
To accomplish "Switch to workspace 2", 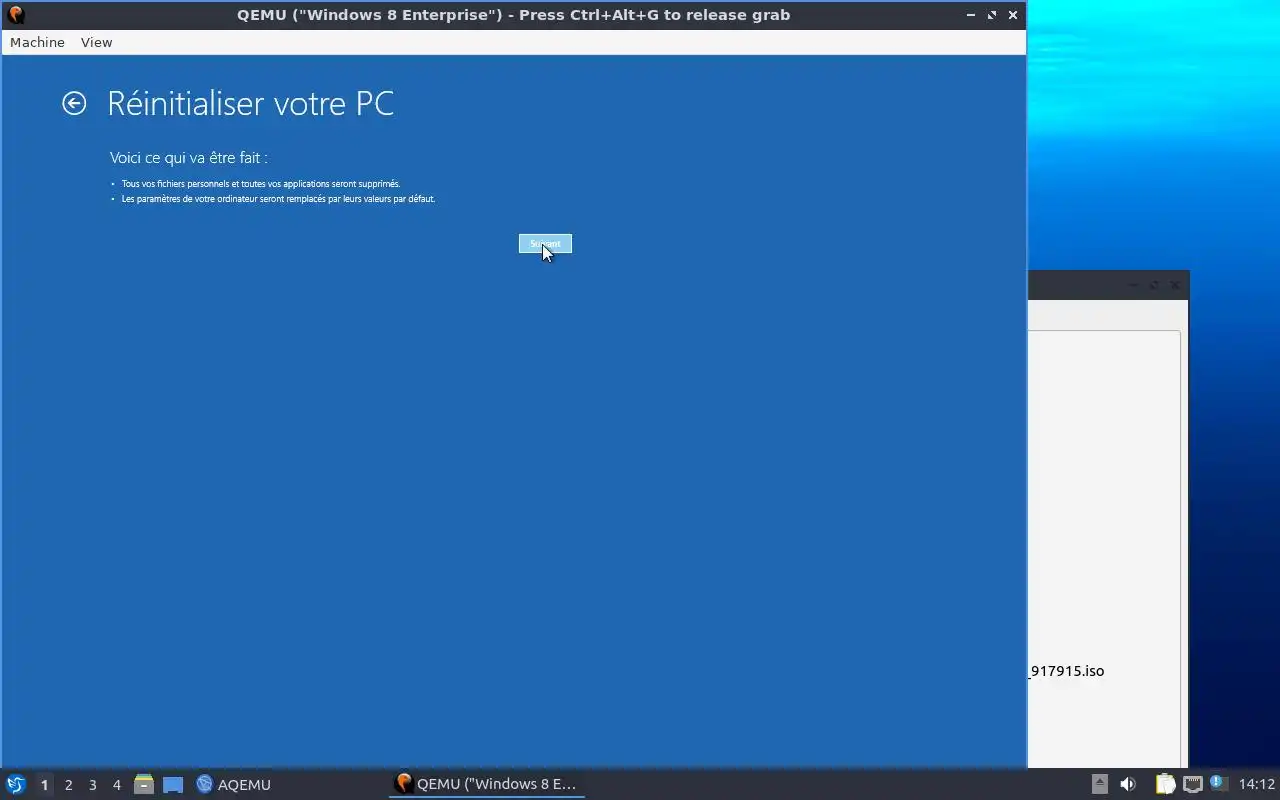I will pyautogui.click(x=68, y=785).
